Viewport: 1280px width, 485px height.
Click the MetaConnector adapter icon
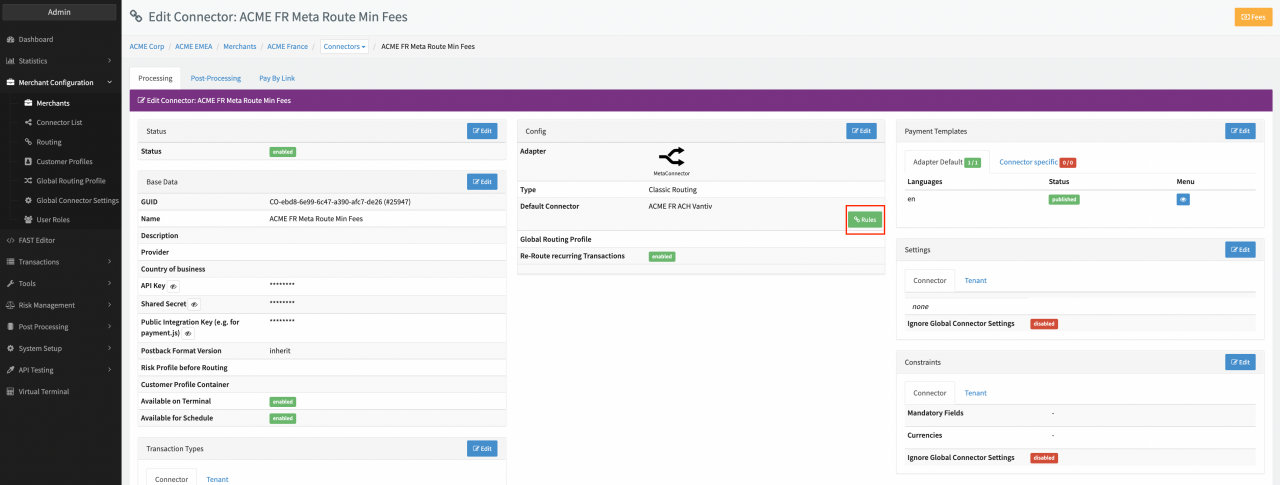coord(671,157)
